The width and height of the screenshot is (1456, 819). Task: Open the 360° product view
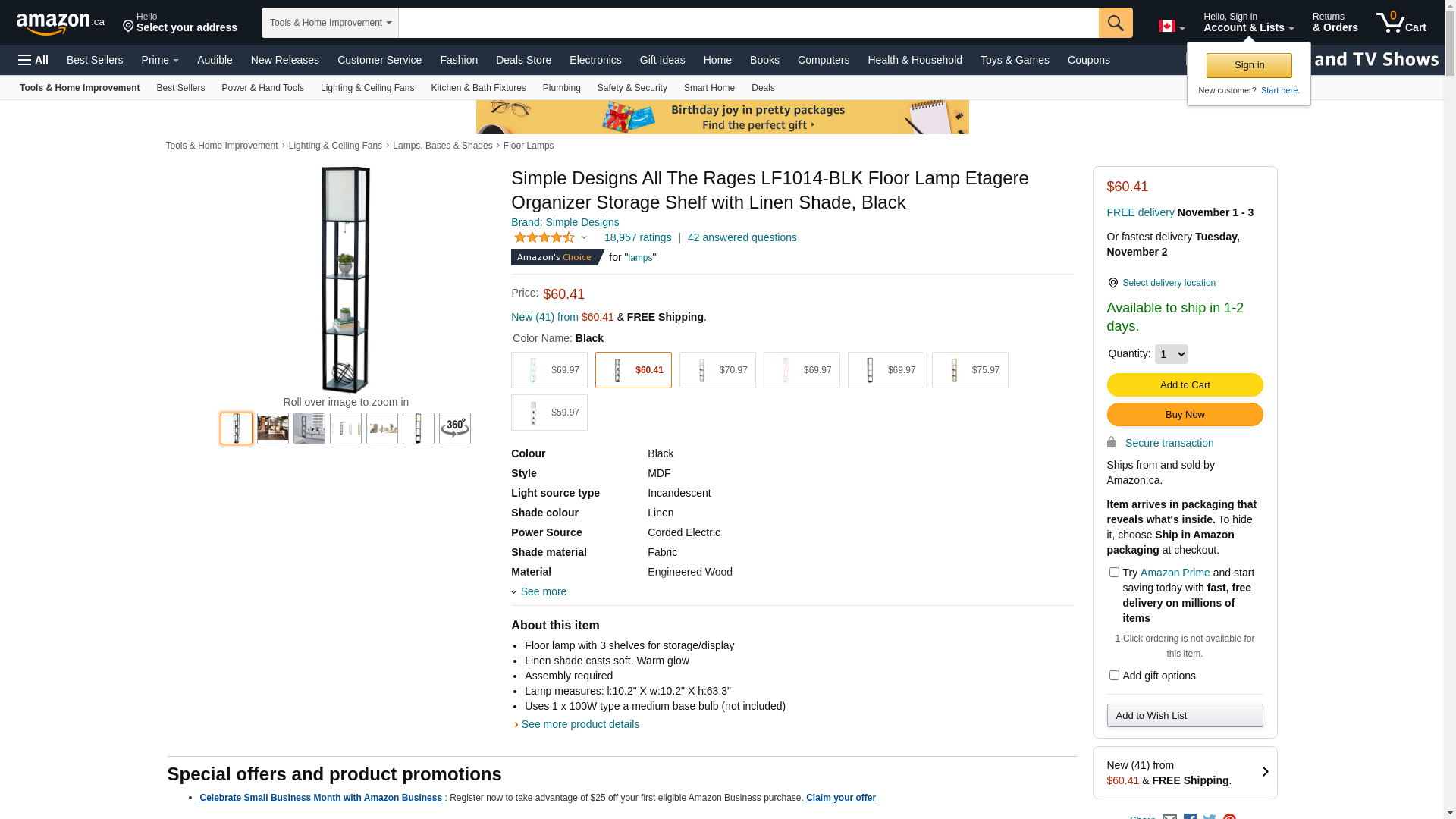[x=454, y=428]
